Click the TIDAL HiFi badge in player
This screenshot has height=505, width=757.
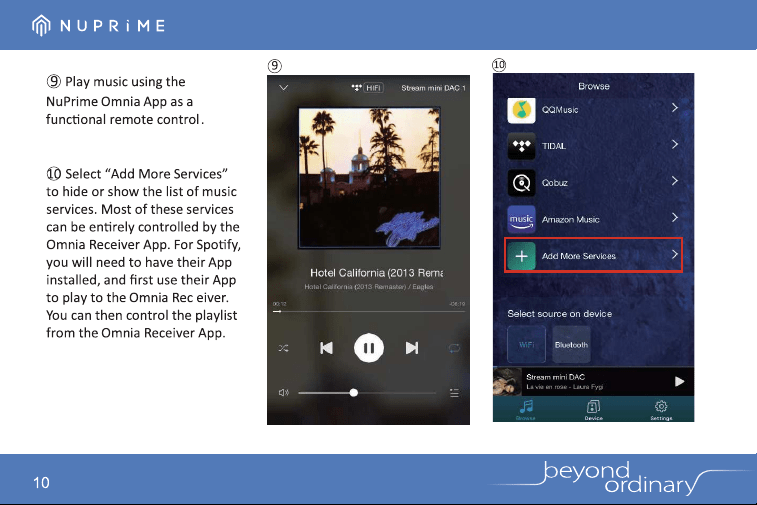pos(367,88)
